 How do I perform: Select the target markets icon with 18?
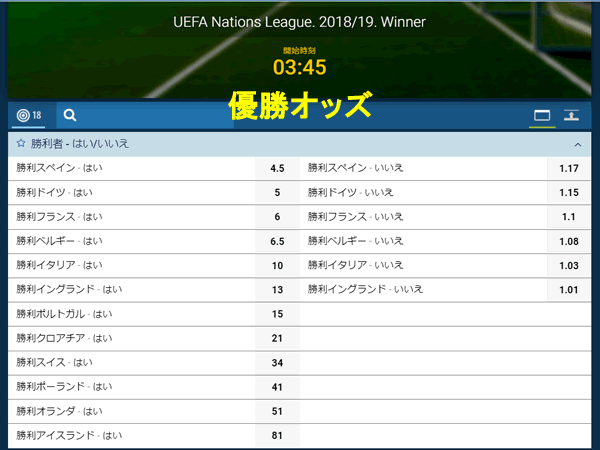tap(29, 115)
